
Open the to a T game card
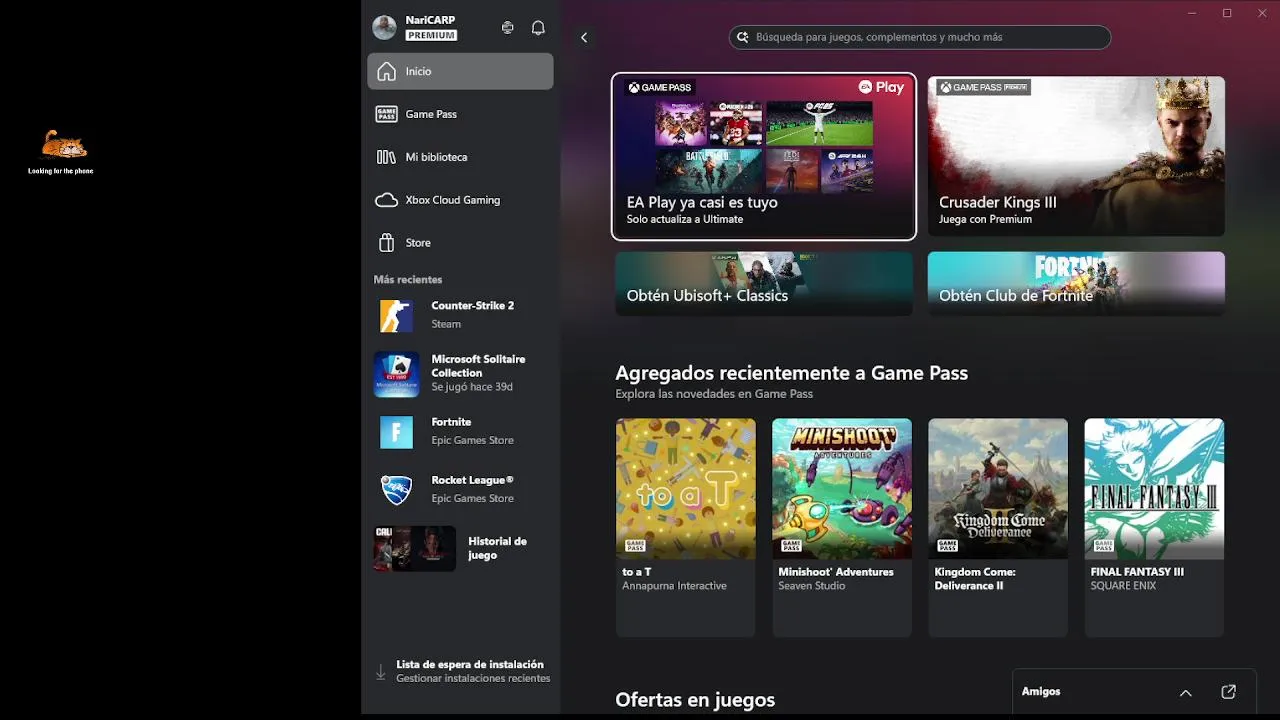point(686,527)
